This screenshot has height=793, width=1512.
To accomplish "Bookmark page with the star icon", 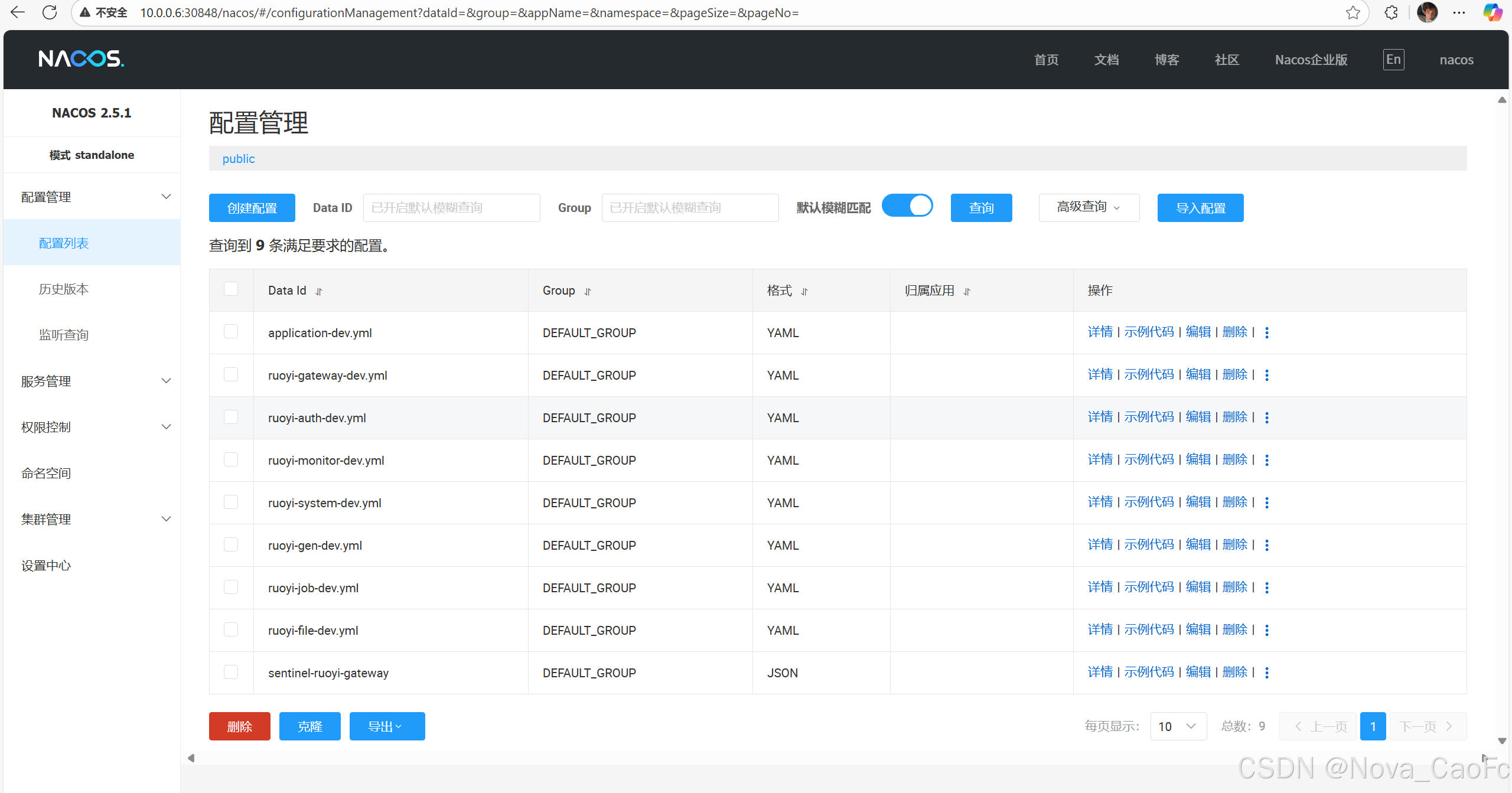I will (x=1353, y=12).
